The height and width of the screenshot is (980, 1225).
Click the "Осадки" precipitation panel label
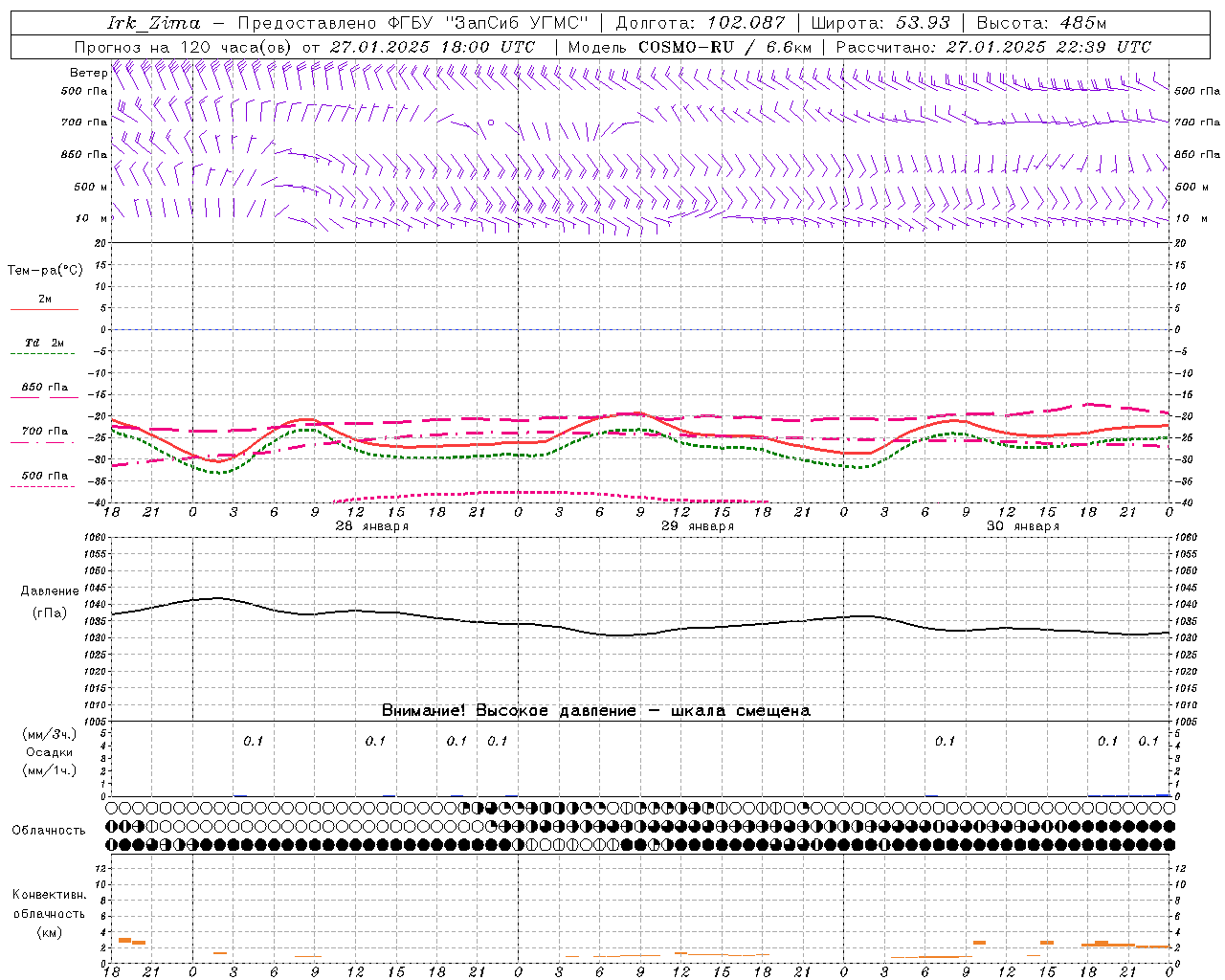pos(50,752)
